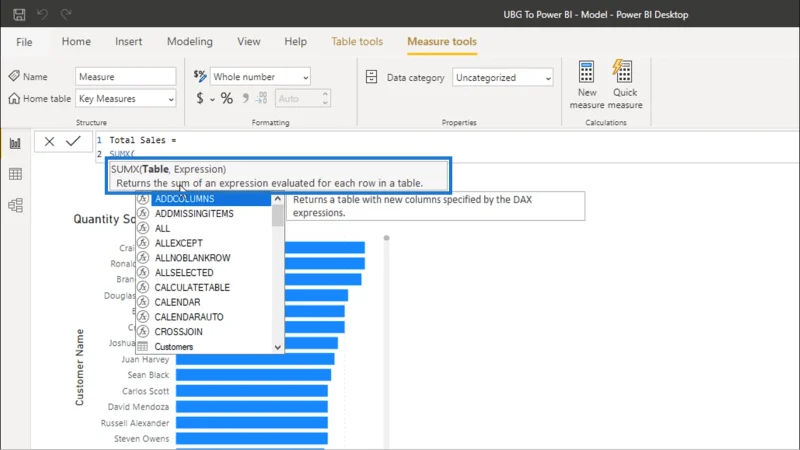Switch to Report view sidebar icon
The height and width of the screenshot is (450, 800).
15,143
